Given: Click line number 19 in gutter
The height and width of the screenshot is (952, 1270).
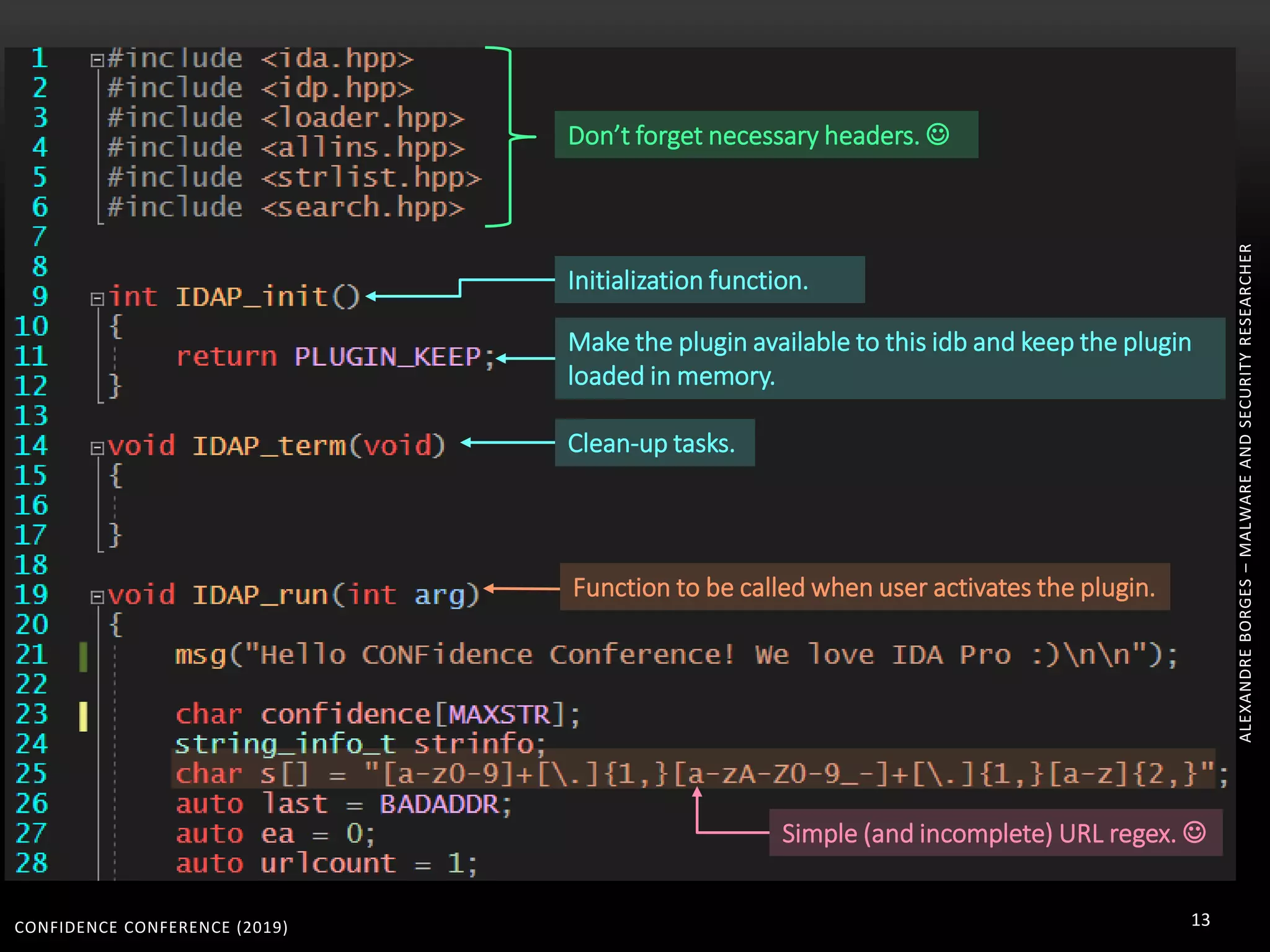Looking at the screenshot, I should tap(31, 595).
